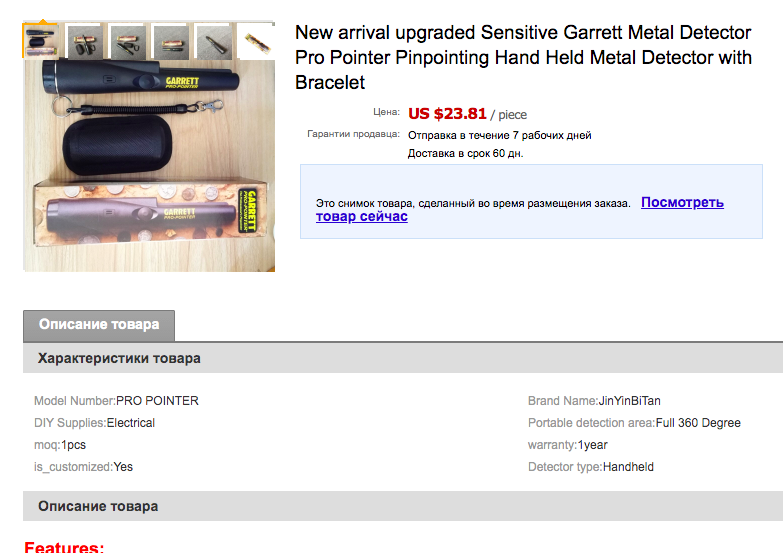Select the second product thumbnail
Image resolution: width=783 pixels, height=553 pixels.
click(x=84, y=41)
